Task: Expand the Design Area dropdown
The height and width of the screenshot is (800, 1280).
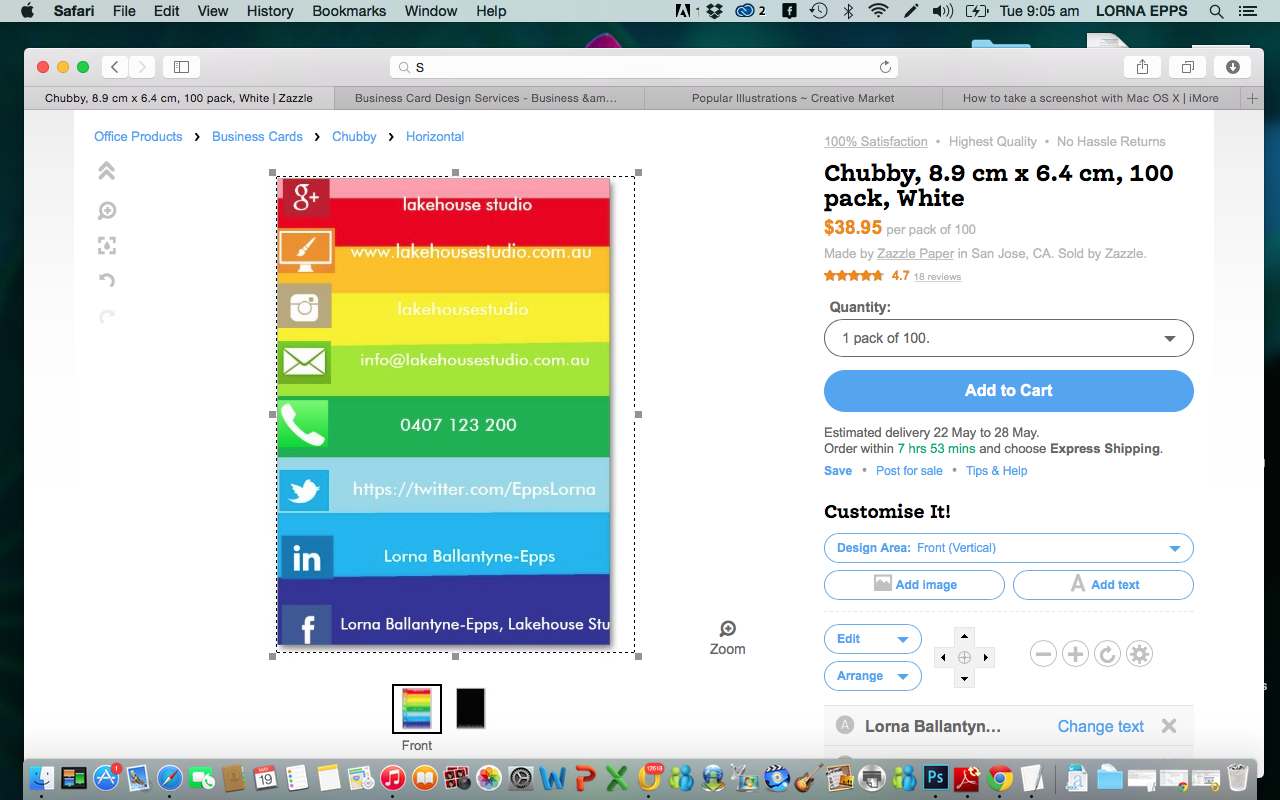Action: pyautogui.click(x=1008, y=548)
